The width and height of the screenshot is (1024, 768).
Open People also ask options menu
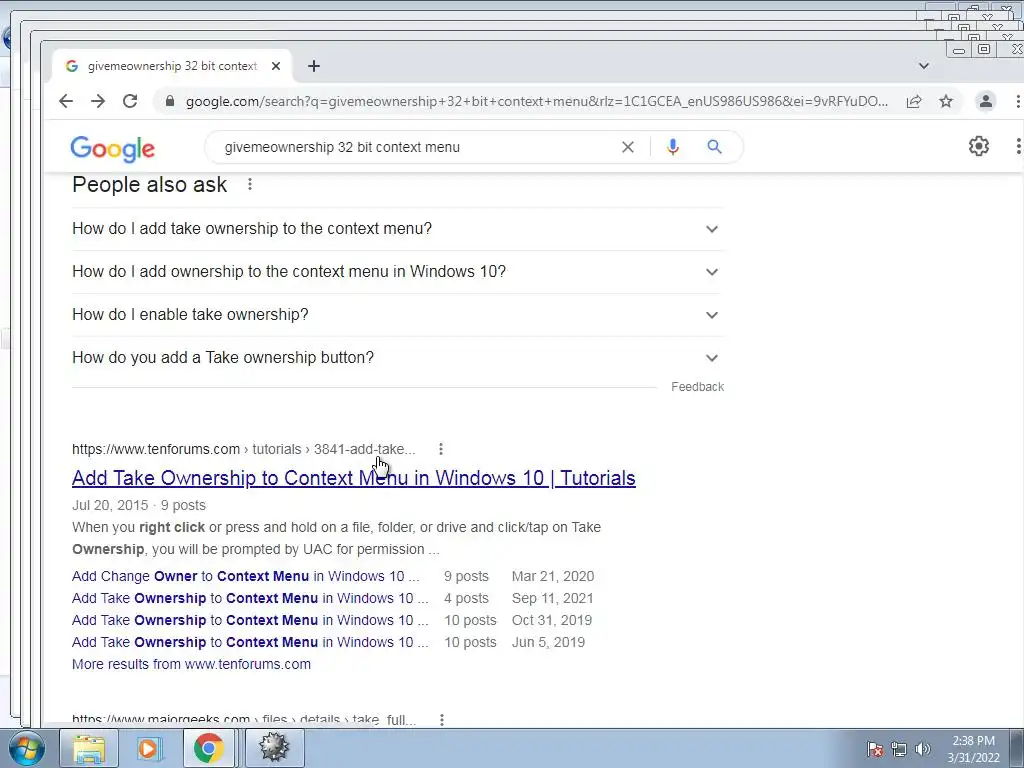pos(249,185)
